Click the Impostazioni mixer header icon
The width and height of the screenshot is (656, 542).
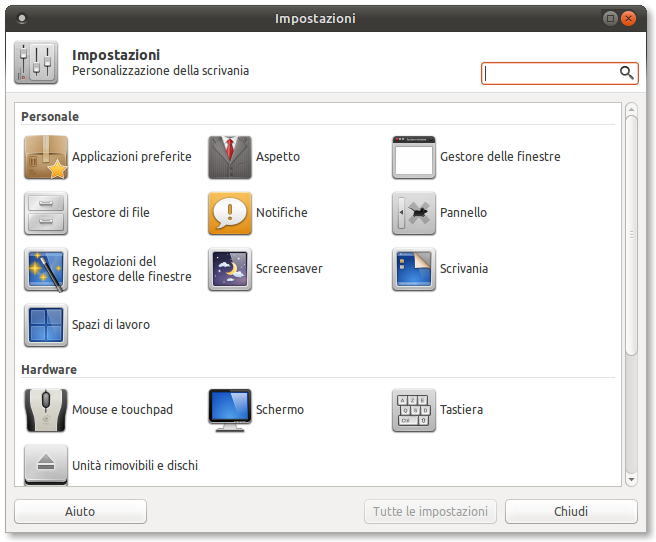pyautogui.click(x=36, y=63)
